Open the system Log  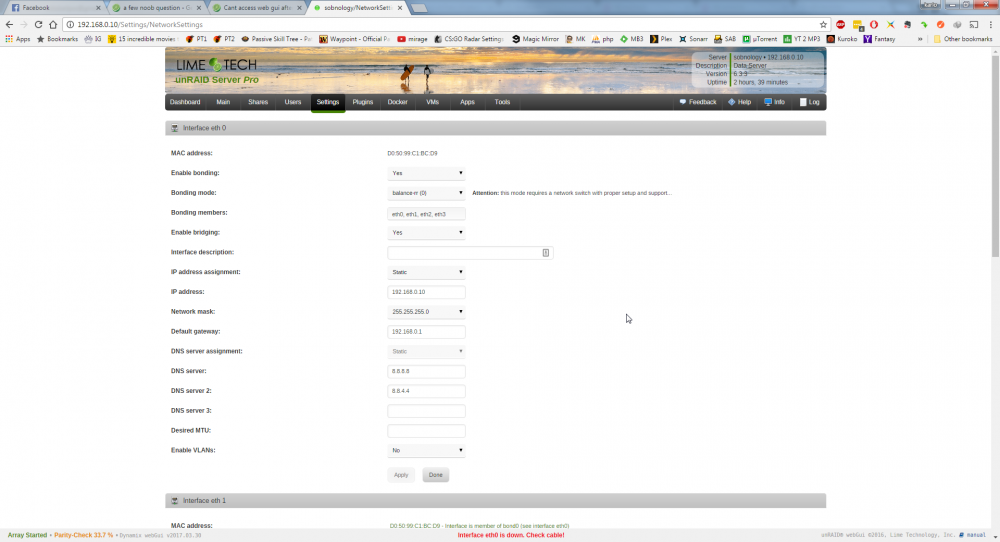tap(809, 102)
